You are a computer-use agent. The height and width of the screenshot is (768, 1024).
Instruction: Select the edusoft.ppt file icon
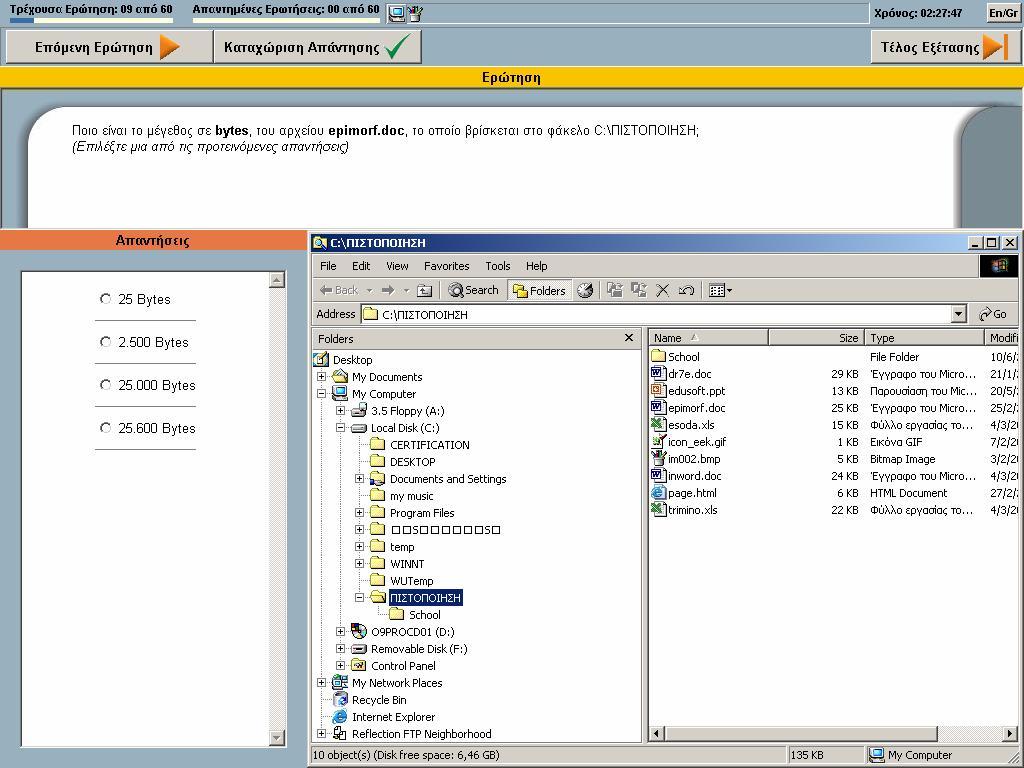click(x=658, y=391)
